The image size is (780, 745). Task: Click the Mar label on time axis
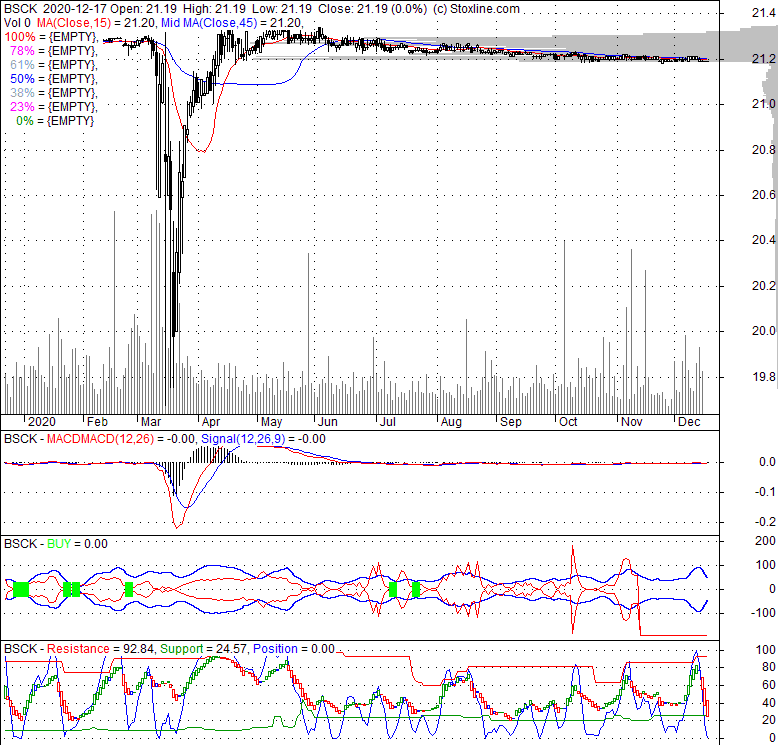click(x=151, y=422)
